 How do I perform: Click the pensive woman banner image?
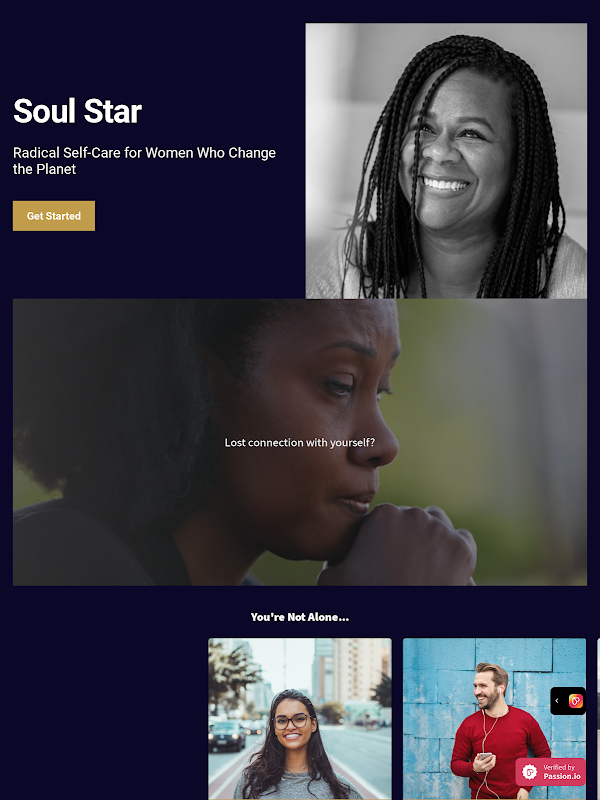point(300,442)
